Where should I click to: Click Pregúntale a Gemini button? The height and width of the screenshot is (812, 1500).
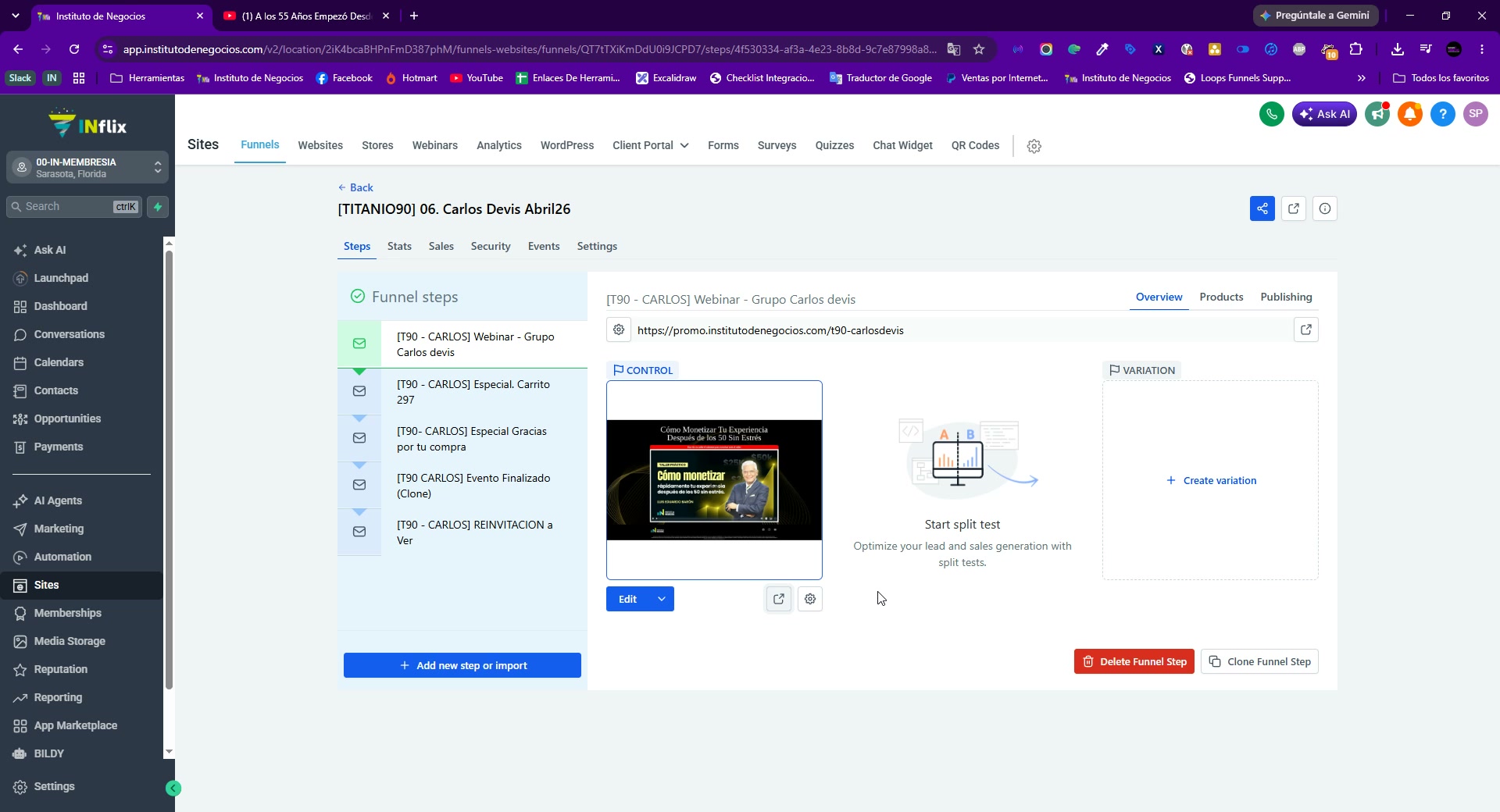click(1315, 16)
